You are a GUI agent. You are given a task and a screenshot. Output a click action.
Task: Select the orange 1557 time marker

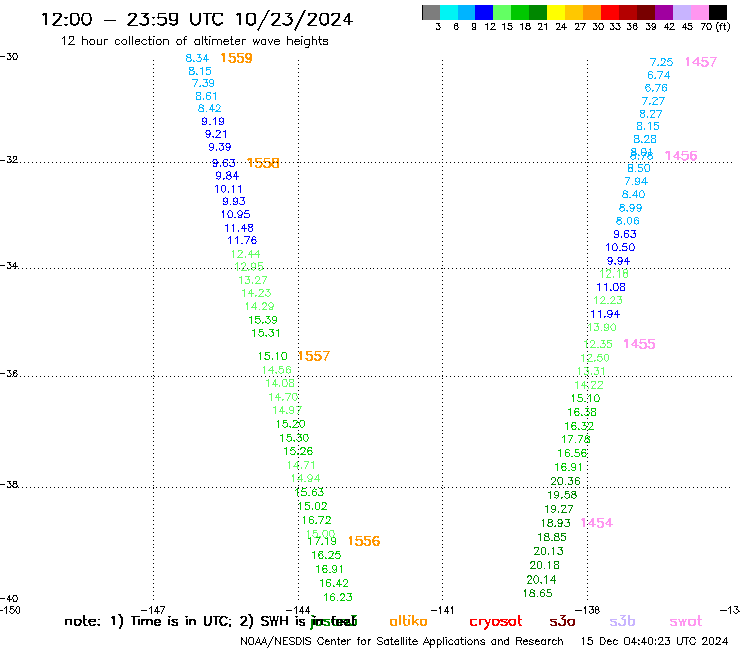click(x=314, y=356)
